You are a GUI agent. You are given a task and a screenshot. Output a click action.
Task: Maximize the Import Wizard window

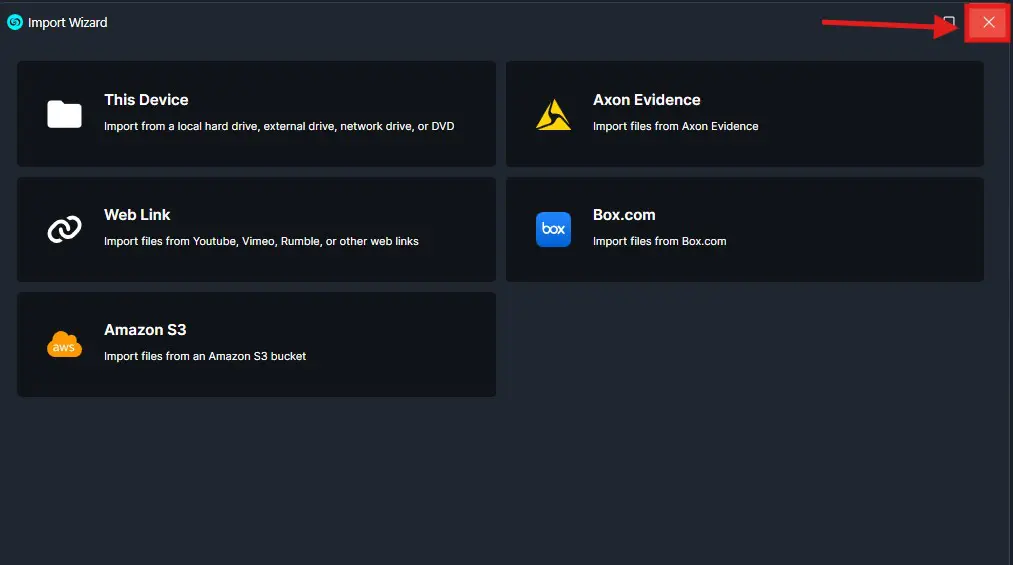pyautogui.click(x=949, y=23)
